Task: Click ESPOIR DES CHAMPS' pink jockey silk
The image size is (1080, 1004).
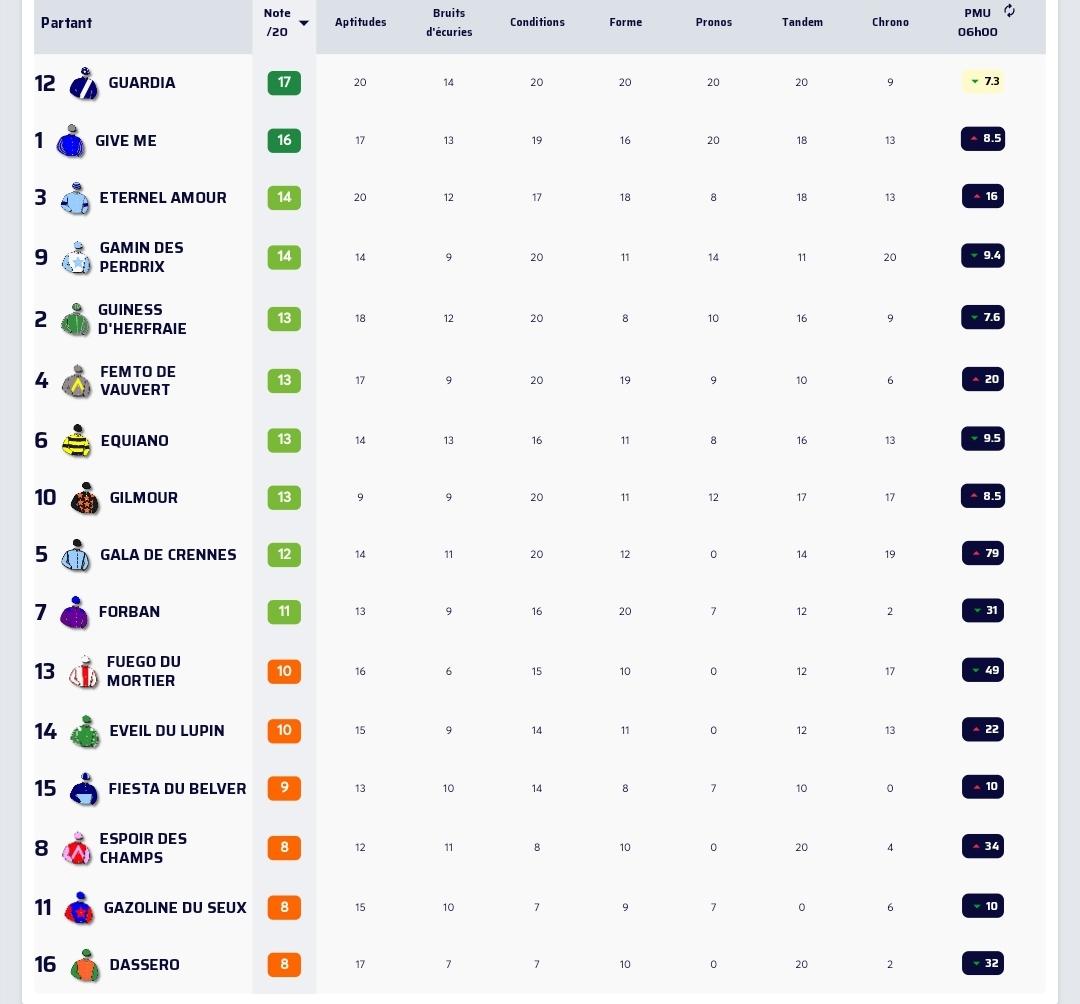Action: tap(76, 848)
